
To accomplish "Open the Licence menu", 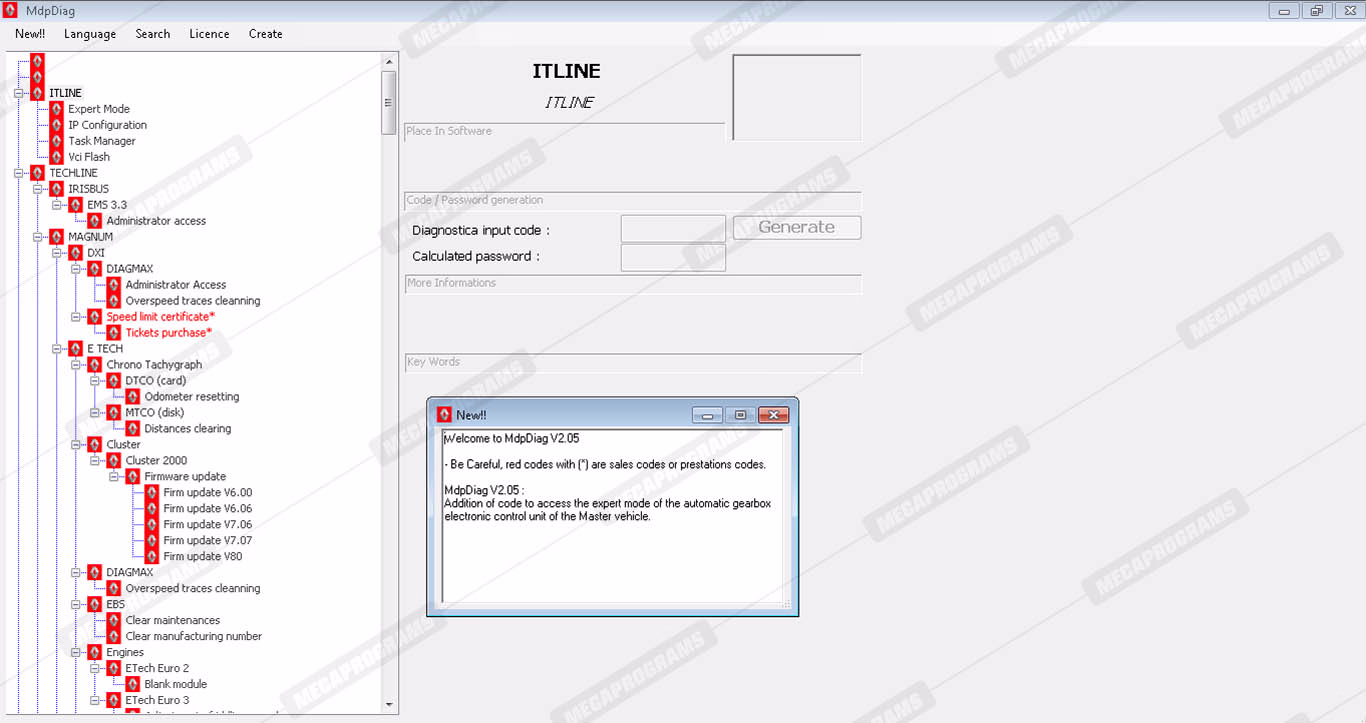I will point(209,34).
